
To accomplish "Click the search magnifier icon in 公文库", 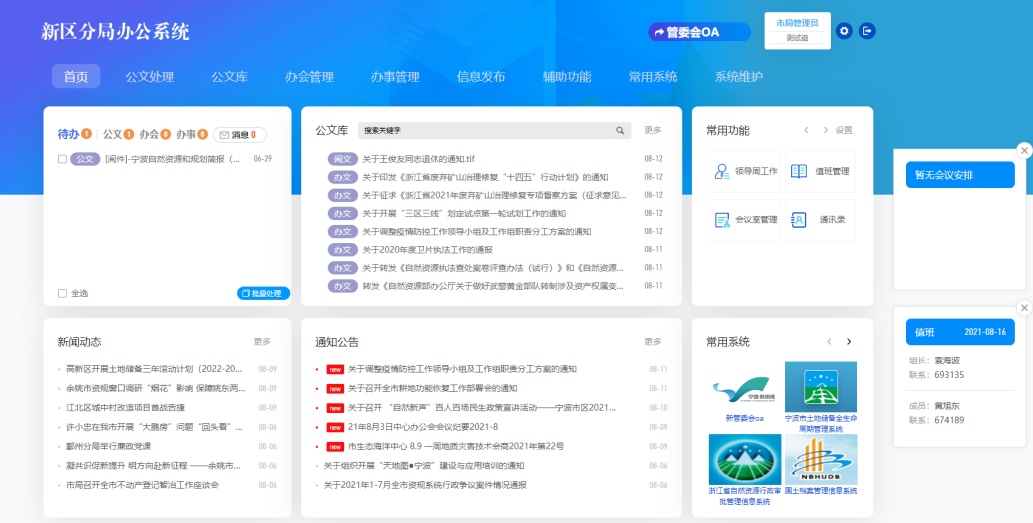I will pyautogui.click(x=620, y=130).
